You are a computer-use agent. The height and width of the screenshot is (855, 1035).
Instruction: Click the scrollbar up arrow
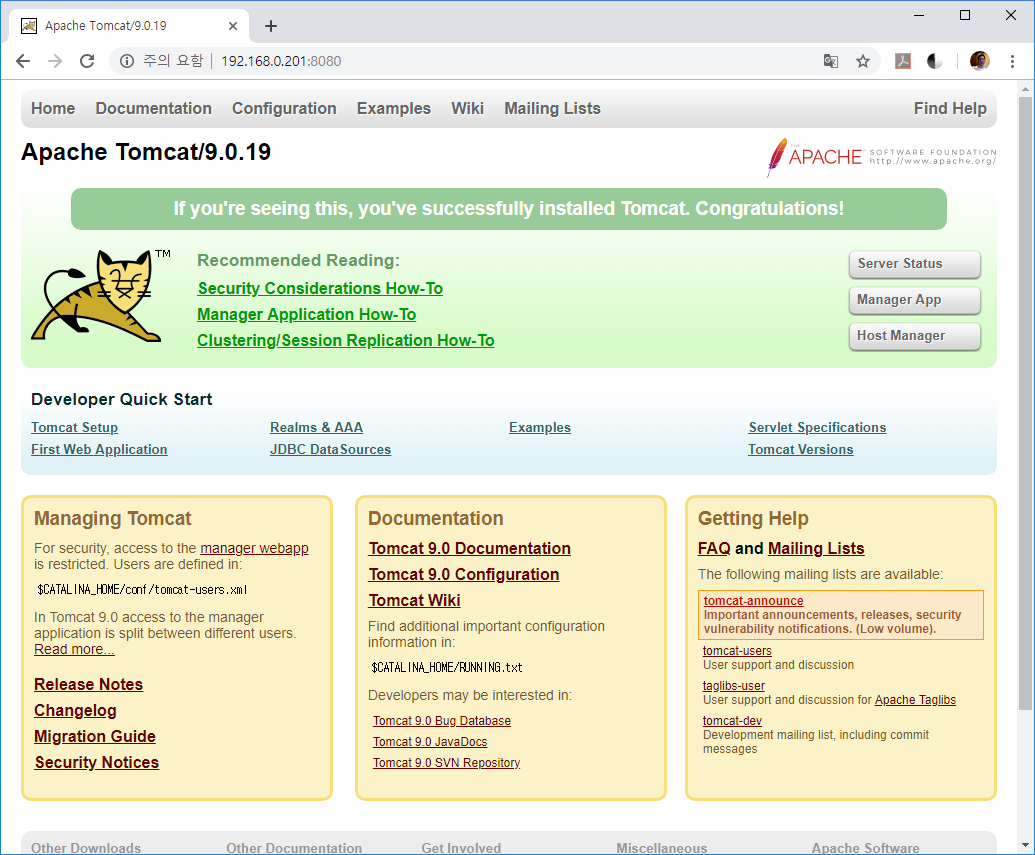click(x=1024, y=88)
